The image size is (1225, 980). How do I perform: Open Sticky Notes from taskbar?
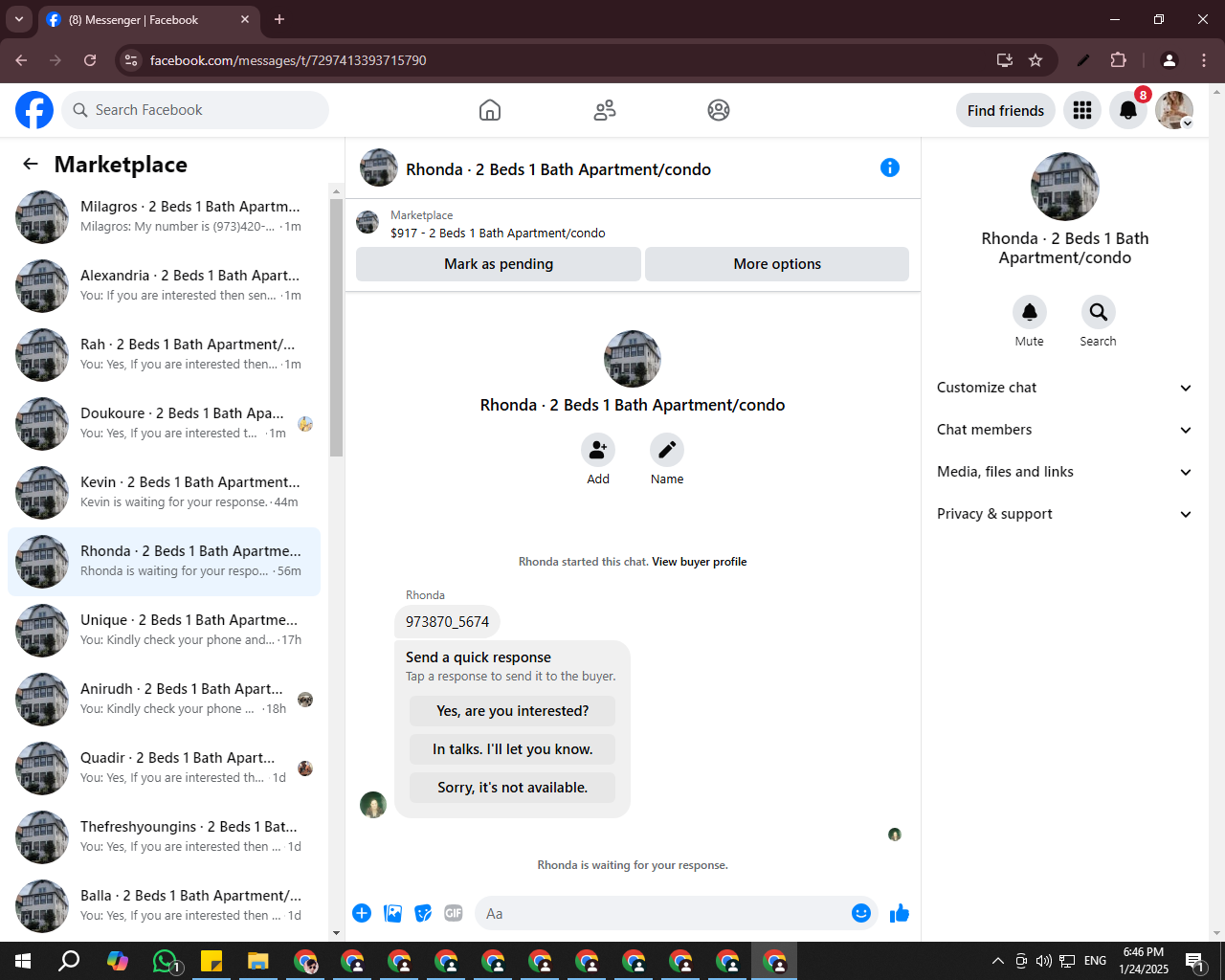(x=212, y=961)
